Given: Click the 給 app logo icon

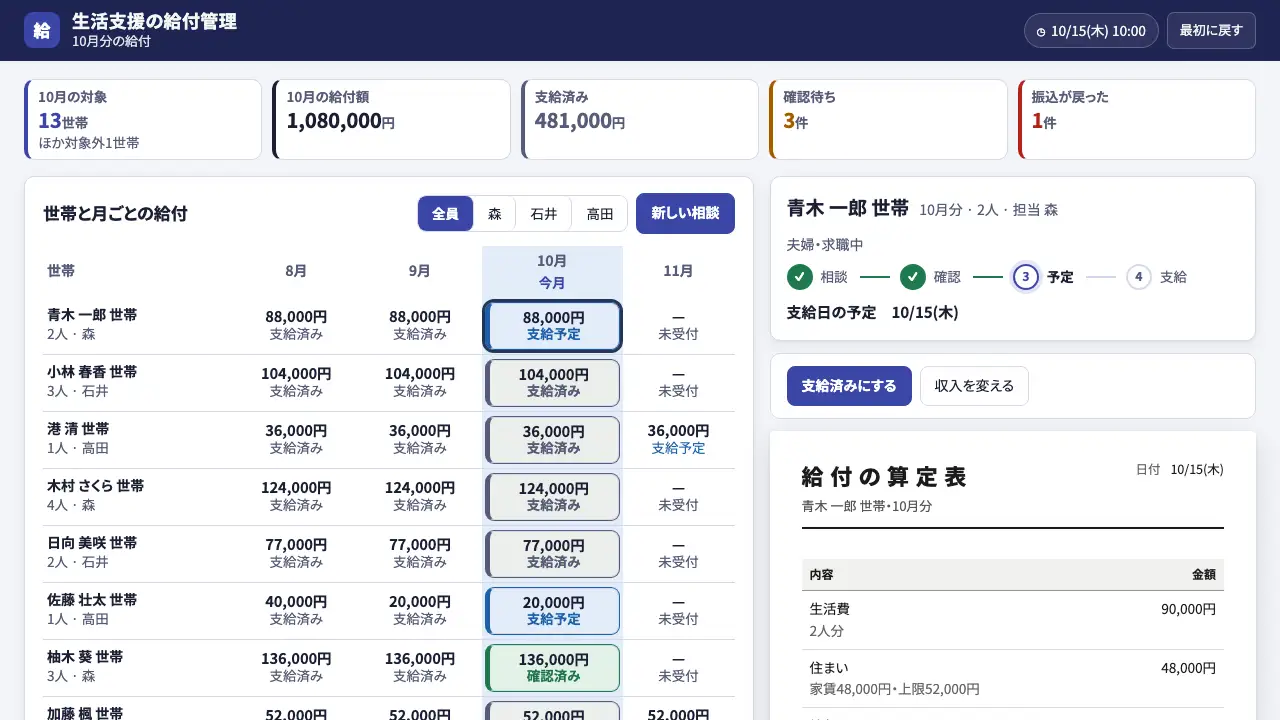Looking at the screenshot, I should [x=42, y=30].
